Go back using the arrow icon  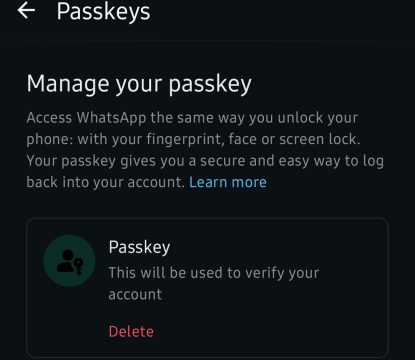(x=26, y=11)
